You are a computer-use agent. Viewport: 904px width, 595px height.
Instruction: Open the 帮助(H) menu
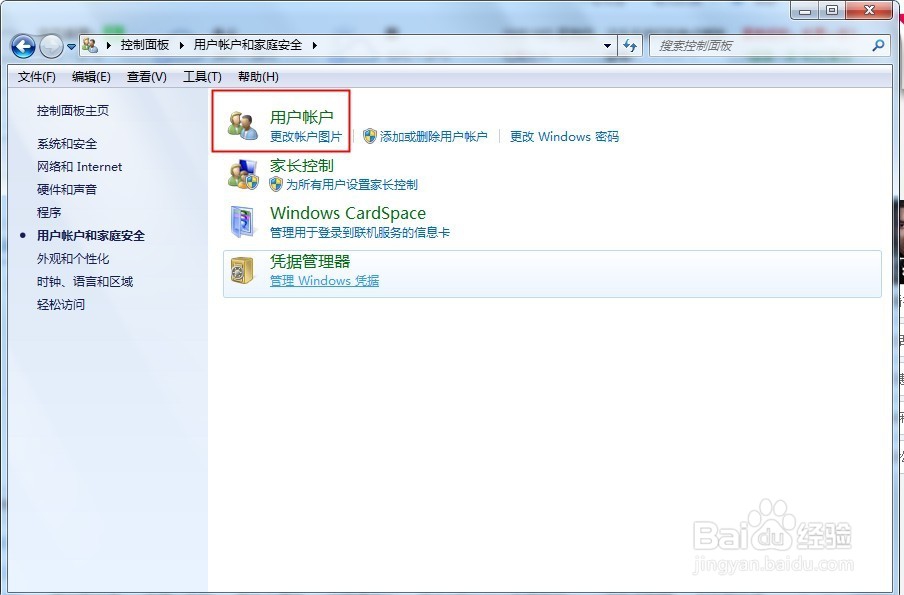(x=258, y=77)
